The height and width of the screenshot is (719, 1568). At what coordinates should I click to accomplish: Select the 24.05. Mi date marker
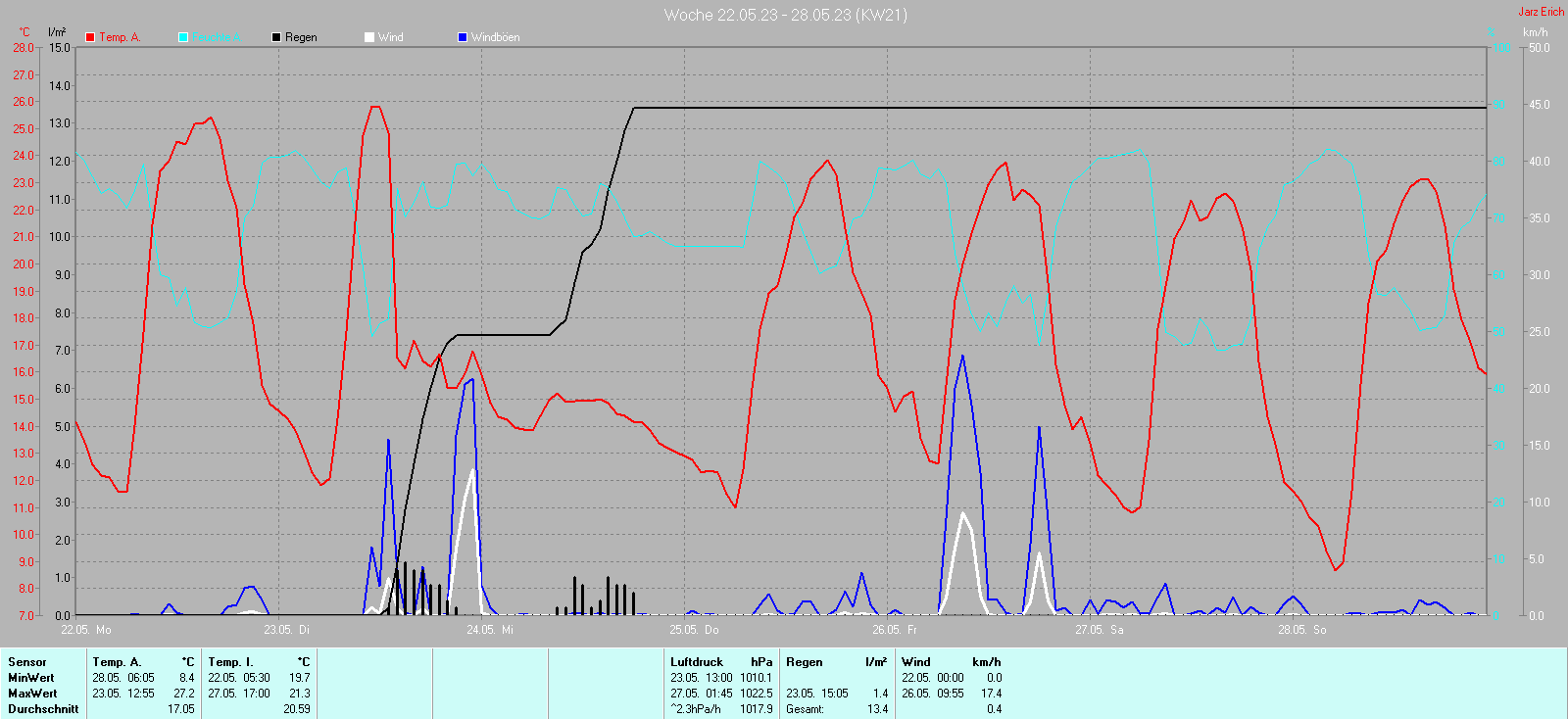click(490, 630)
